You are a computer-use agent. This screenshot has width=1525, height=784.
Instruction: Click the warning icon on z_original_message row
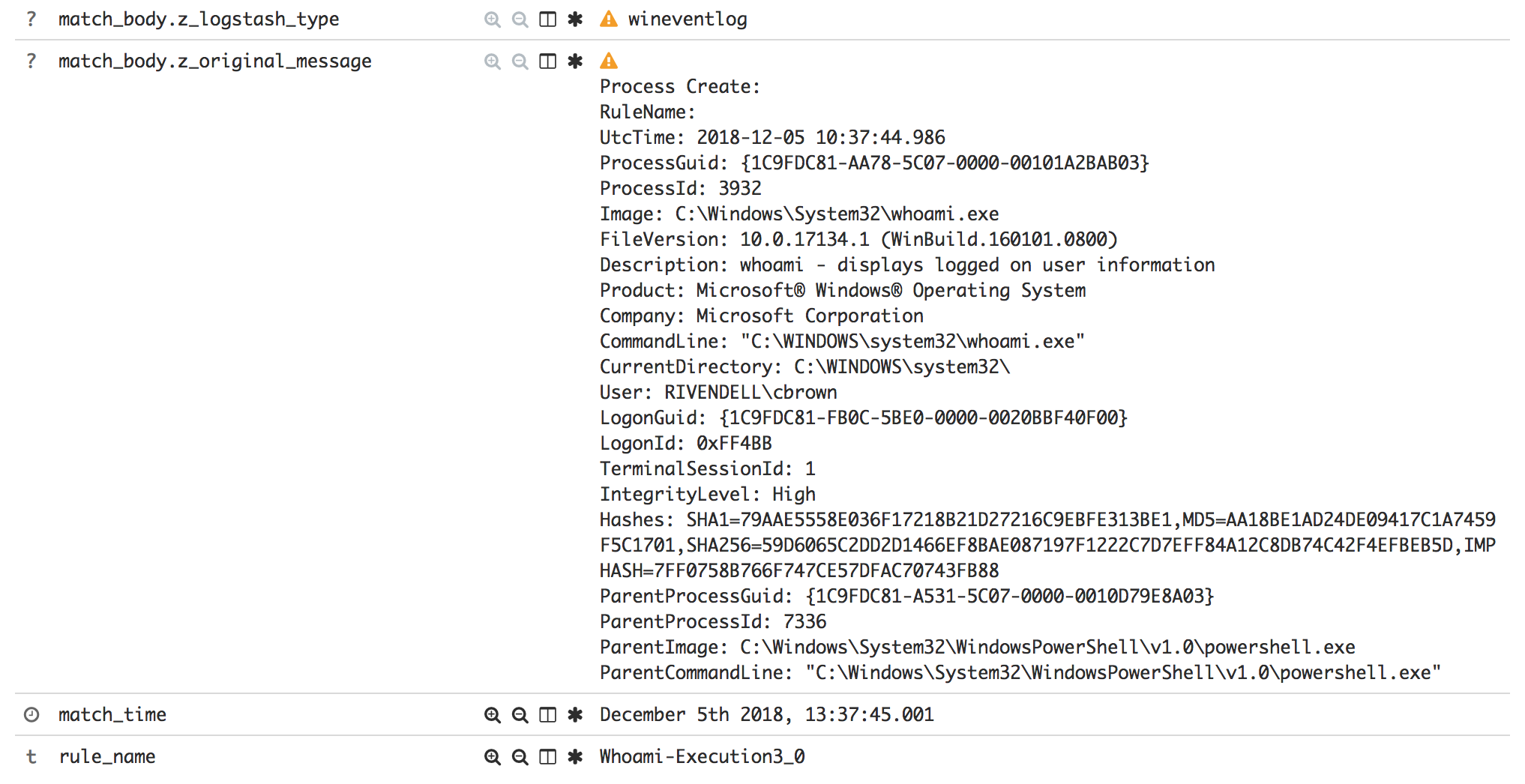click(x=609, y=61)
